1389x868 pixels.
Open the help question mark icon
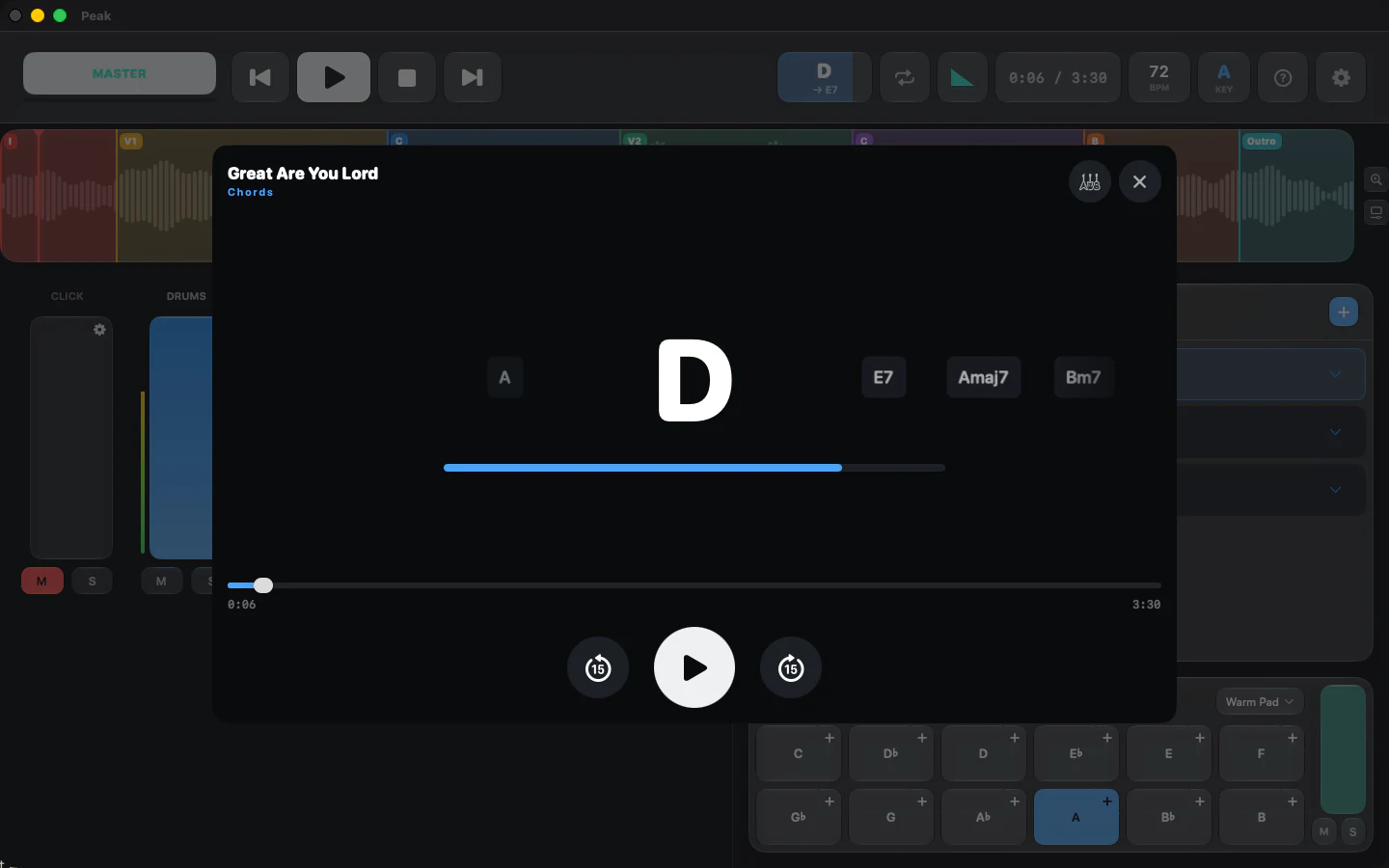coord(1283,77)
